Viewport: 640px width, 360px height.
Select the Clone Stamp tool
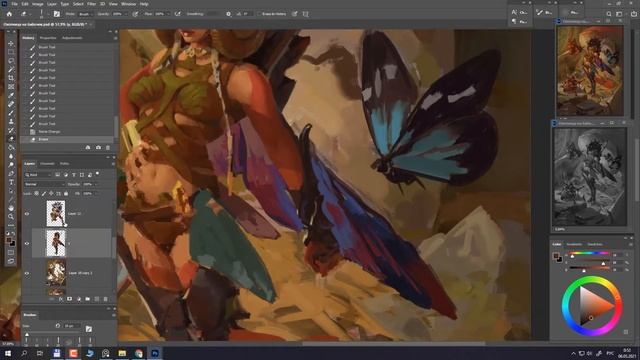[x=11, y=121]
